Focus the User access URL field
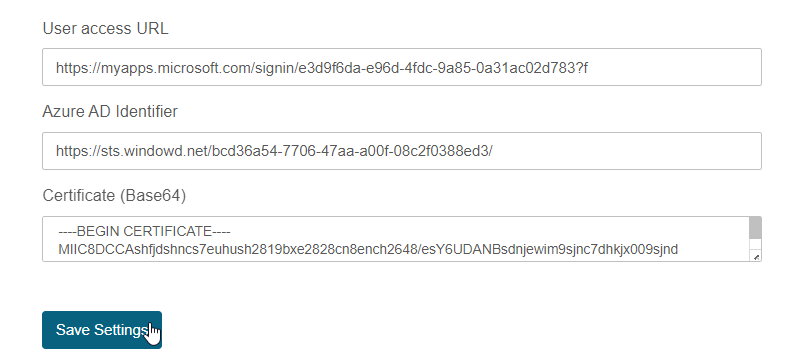Screen dimensions: 791x363 (x=402, y=67)
